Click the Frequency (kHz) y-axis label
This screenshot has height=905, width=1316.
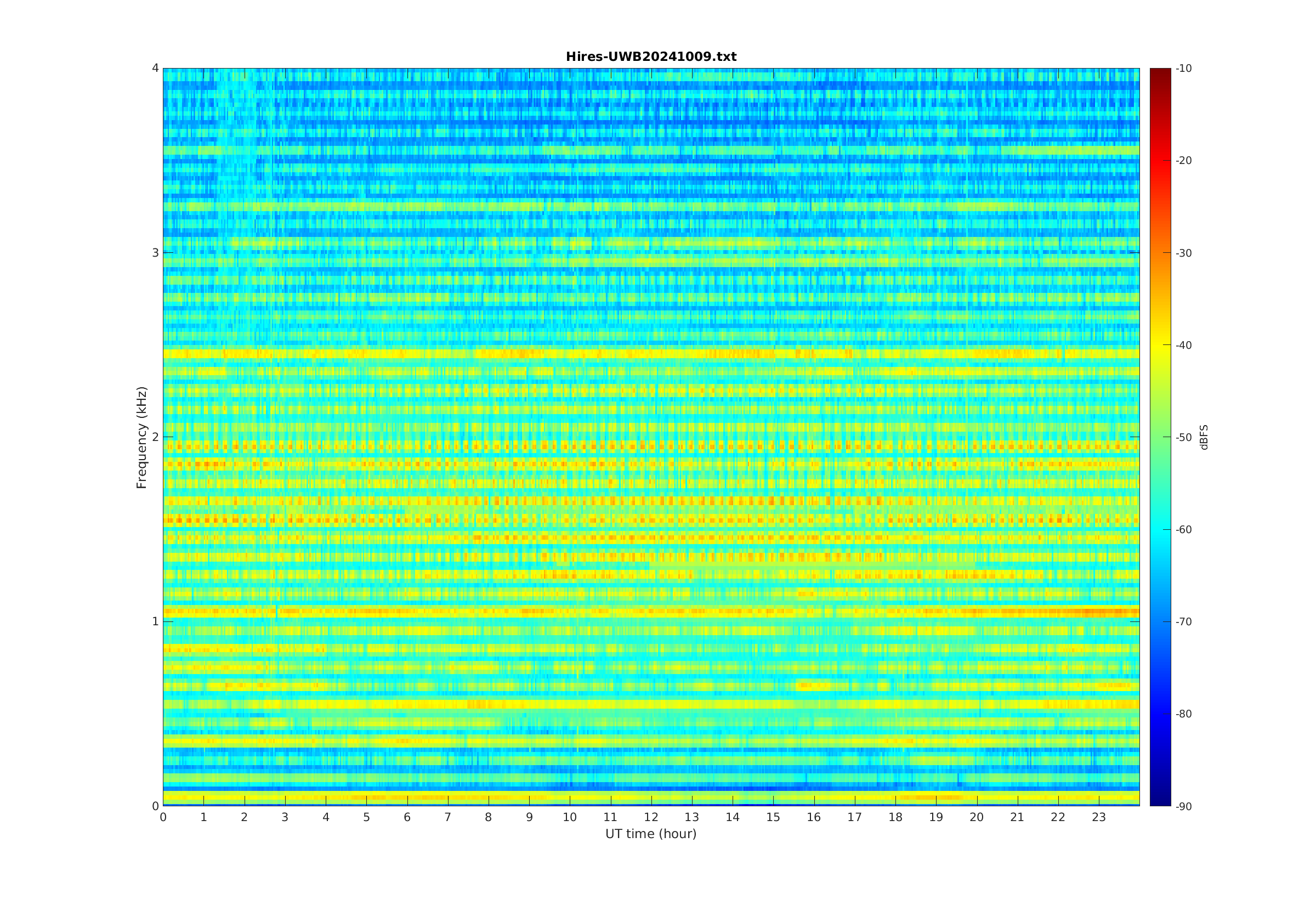pyautogui.click(x=141, y=437)
